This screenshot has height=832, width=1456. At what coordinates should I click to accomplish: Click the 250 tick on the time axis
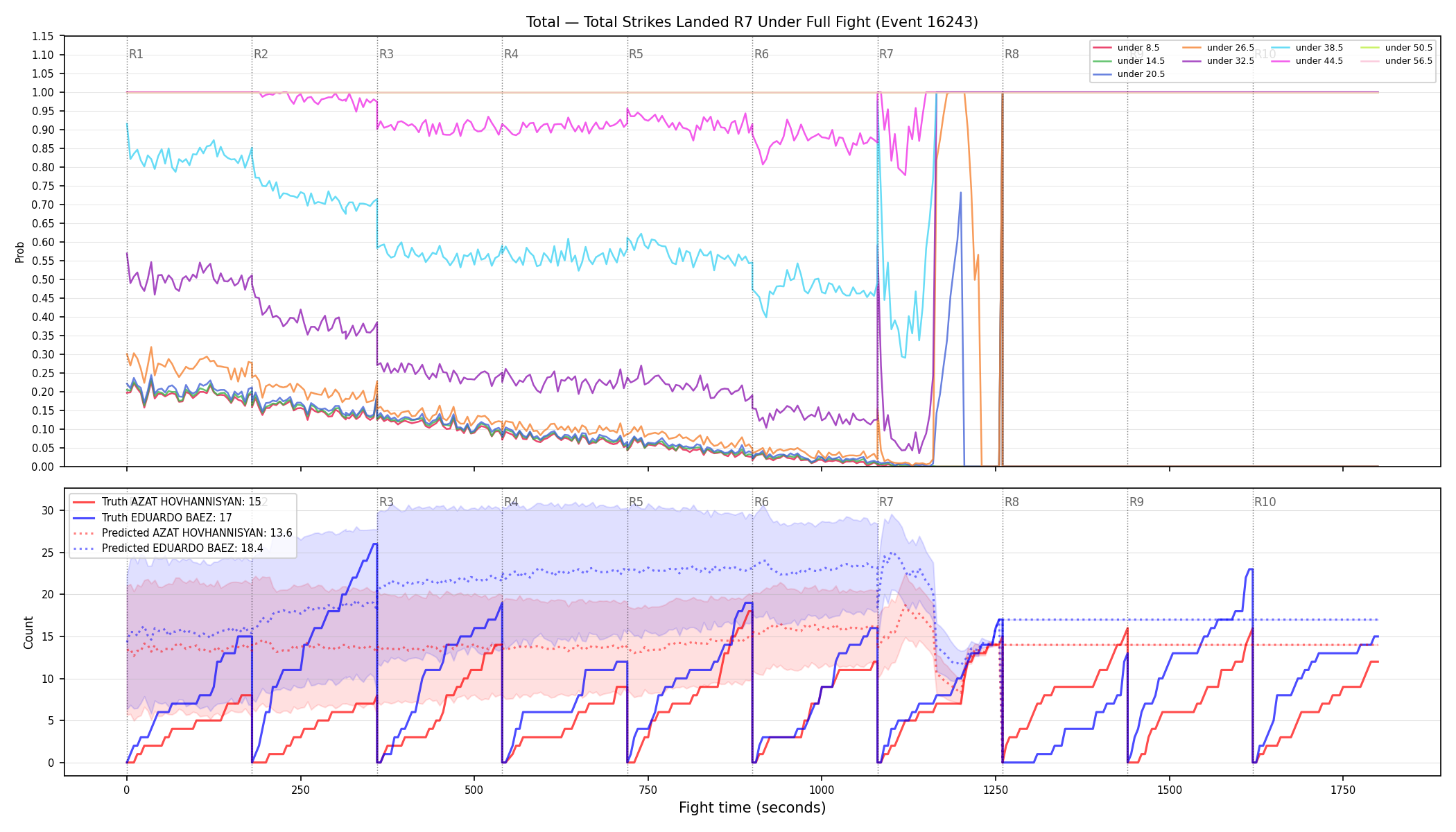[300, 790]
